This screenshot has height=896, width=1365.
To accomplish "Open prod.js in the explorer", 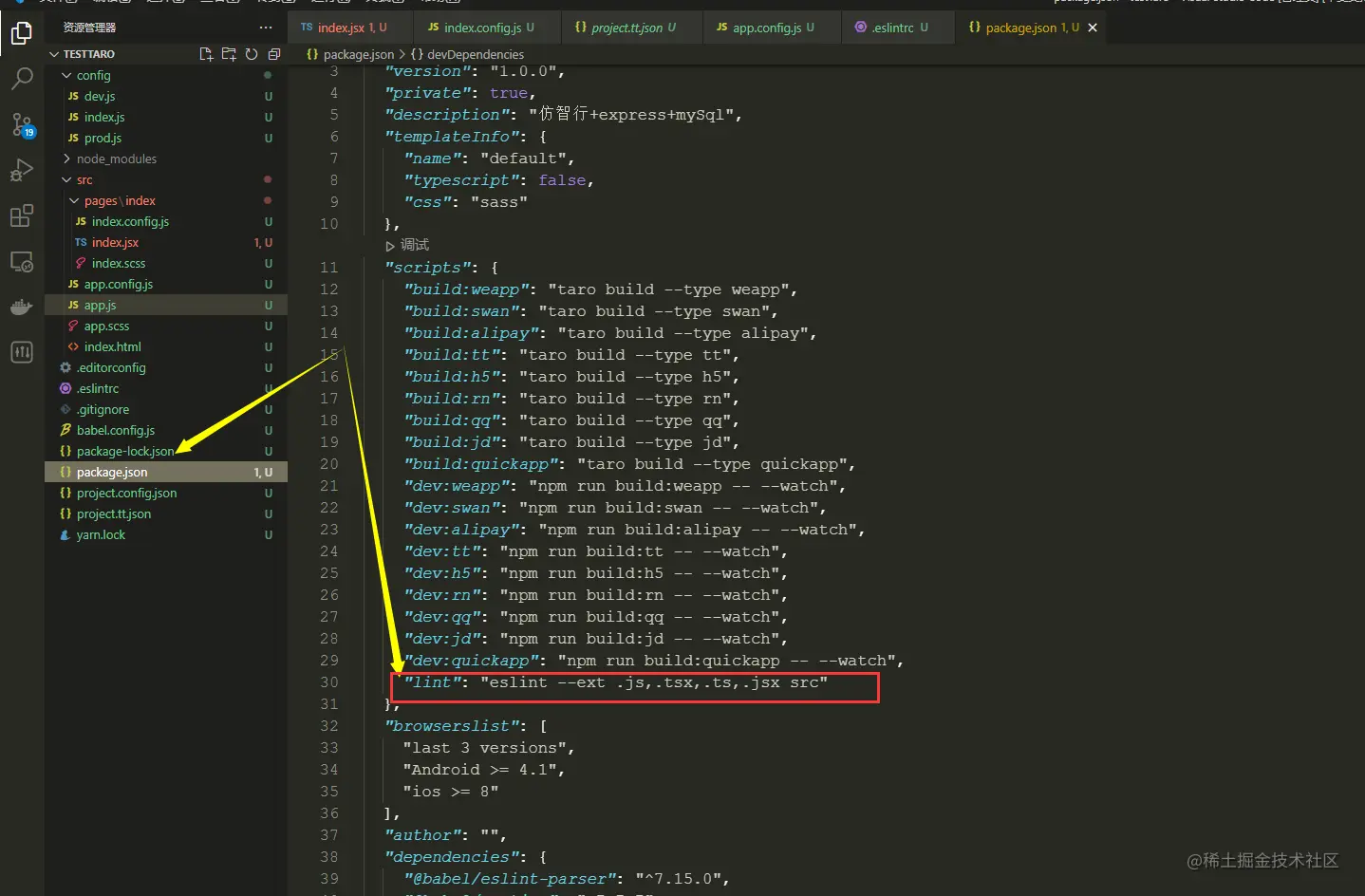I will [x=166, y=138].
